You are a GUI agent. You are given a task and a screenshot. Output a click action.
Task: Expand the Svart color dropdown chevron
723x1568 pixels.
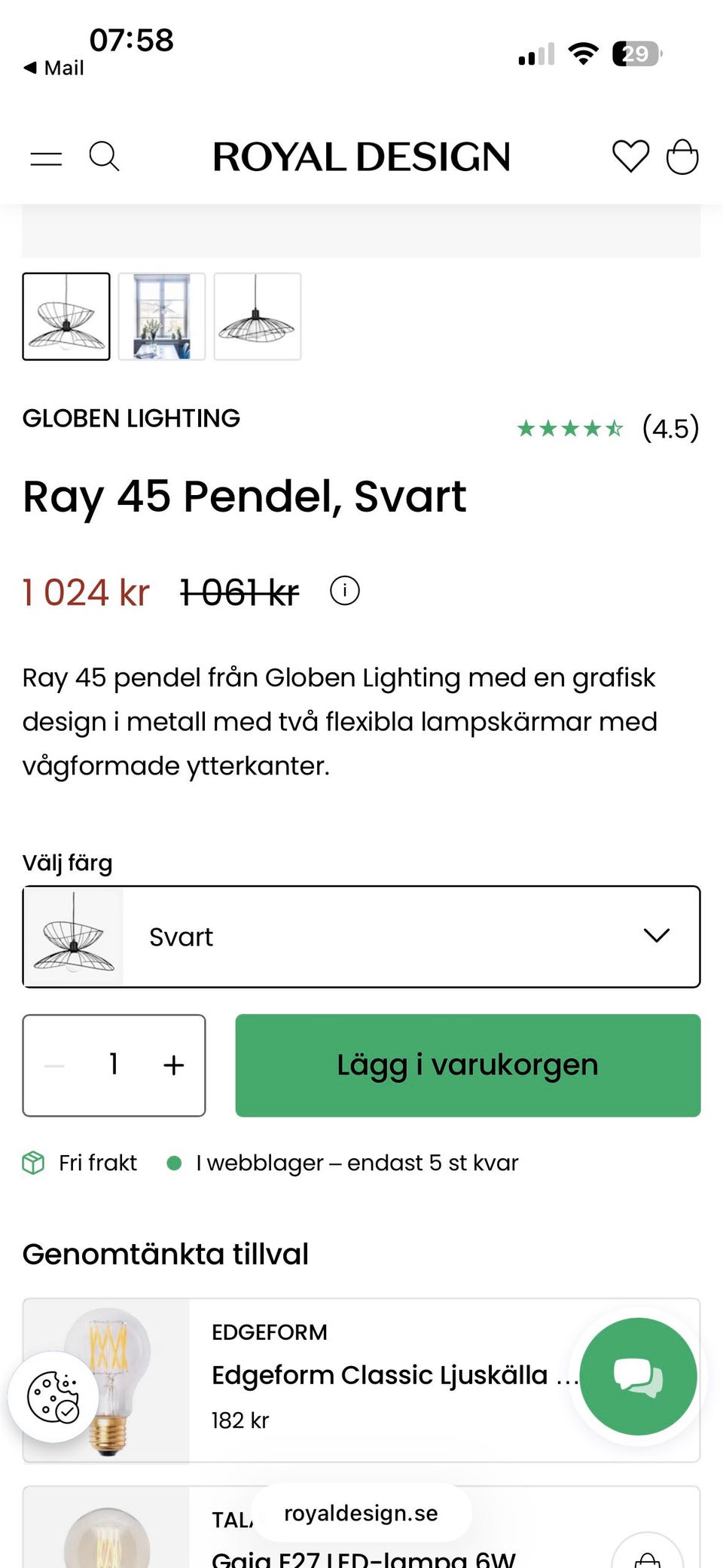pyautogui.click(x=657, y=936)
